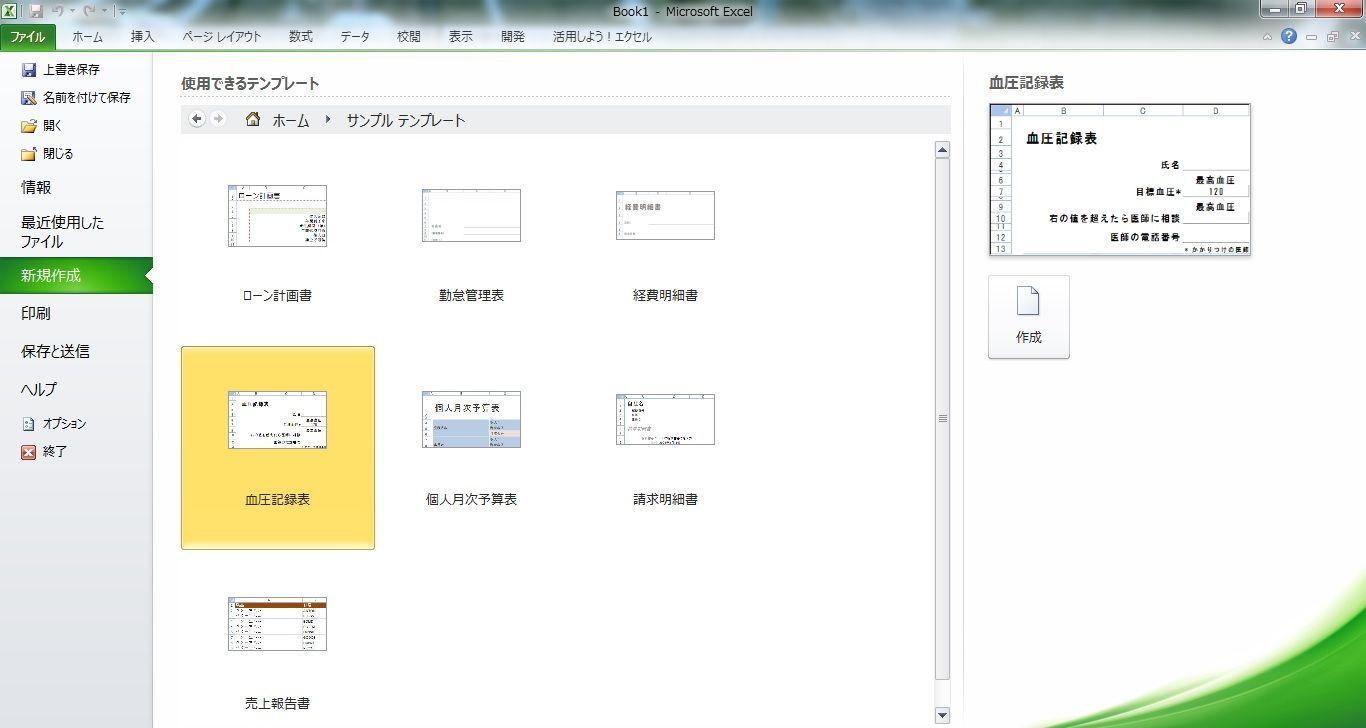Image resolution: width=1366 pixels, height=728 pixels.
Task: Click the Excel application icon in title bar
Action: (x=9, y=11)
